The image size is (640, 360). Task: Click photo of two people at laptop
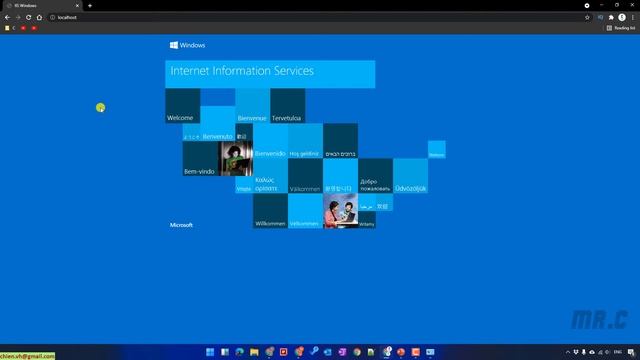coord(340,211)
